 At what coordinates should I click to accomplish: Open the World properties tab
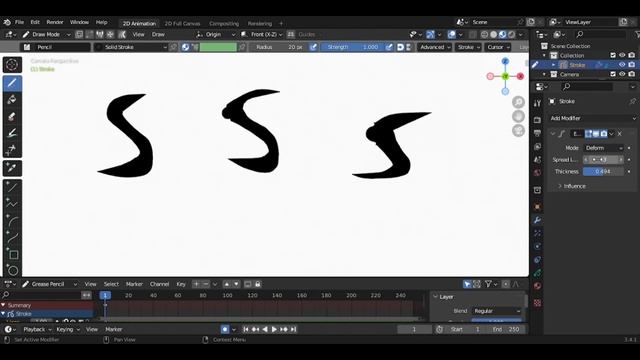tap(537, 173)
